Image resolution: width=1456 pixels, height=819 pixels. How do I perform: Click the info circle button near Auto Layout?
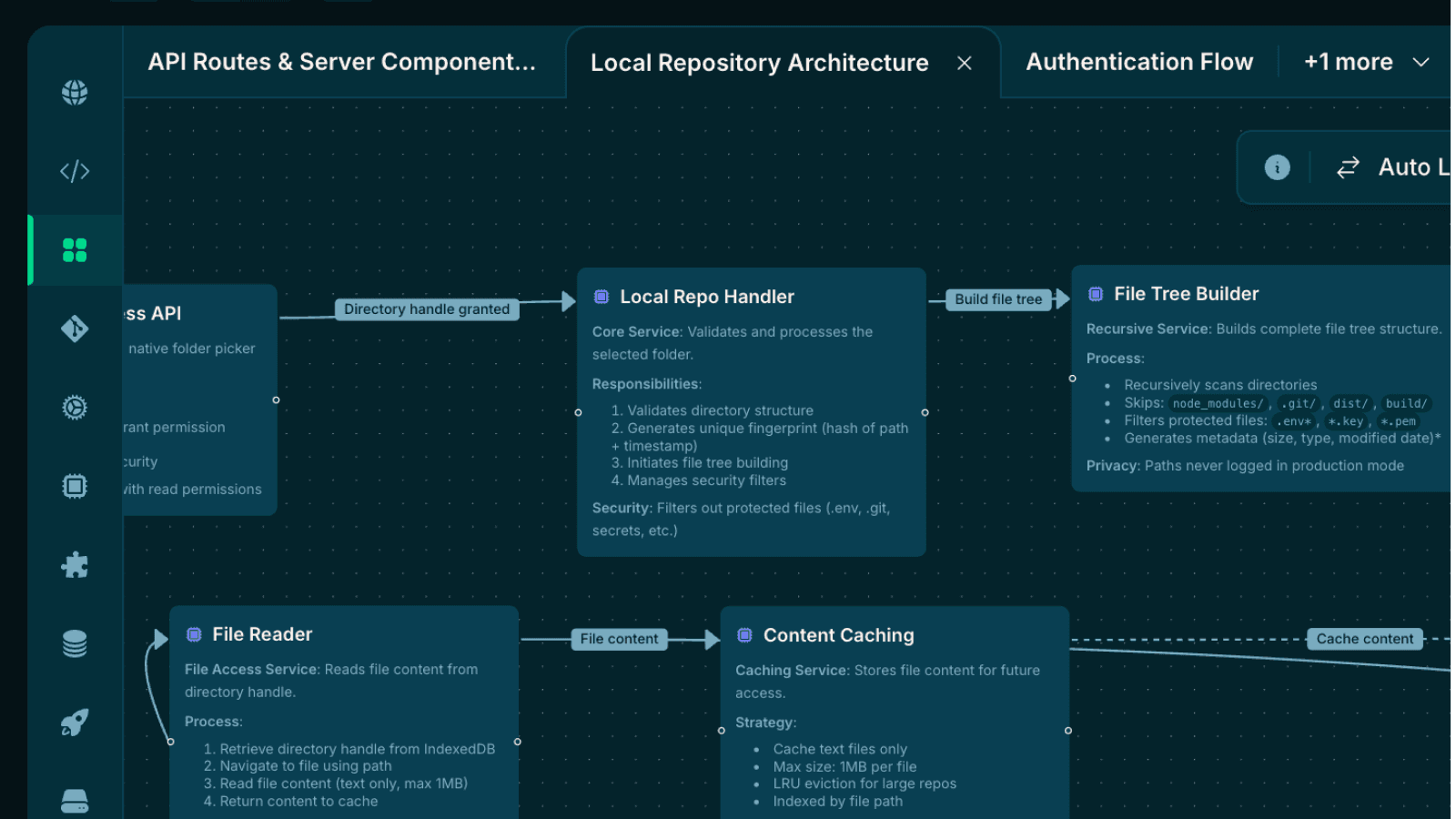1277,167
